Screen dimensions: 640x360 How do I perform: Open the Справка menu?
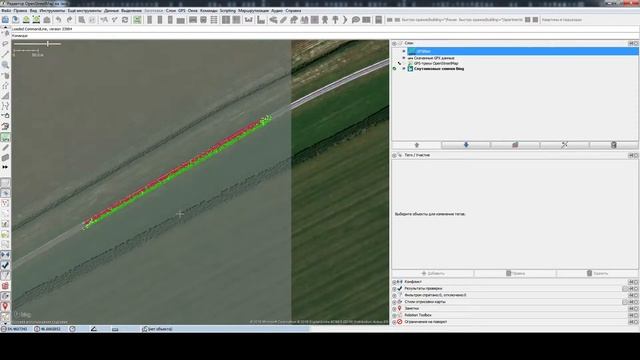(293, 11)
